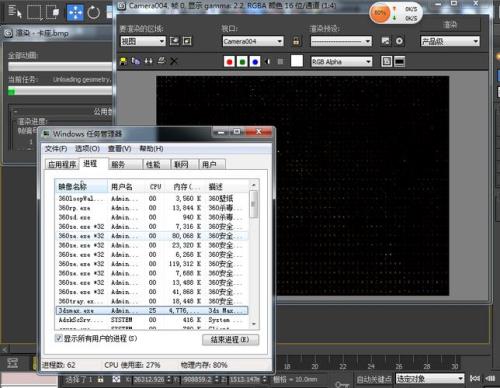Toggle 显示所有用户的进程 checkbox

[59, 339]
